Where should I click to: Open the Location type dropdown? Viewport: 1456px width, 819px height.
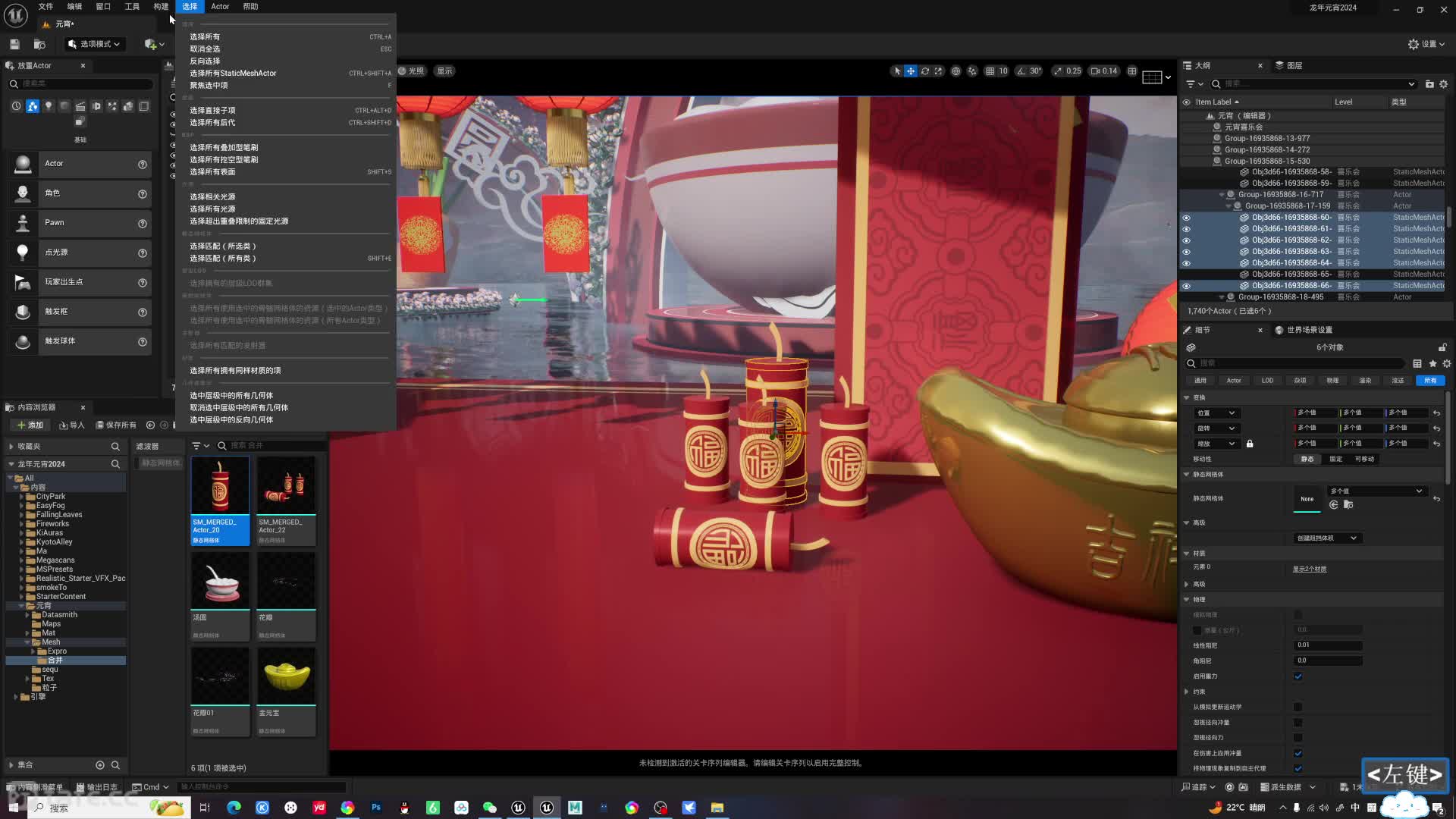pos(1216,413)
